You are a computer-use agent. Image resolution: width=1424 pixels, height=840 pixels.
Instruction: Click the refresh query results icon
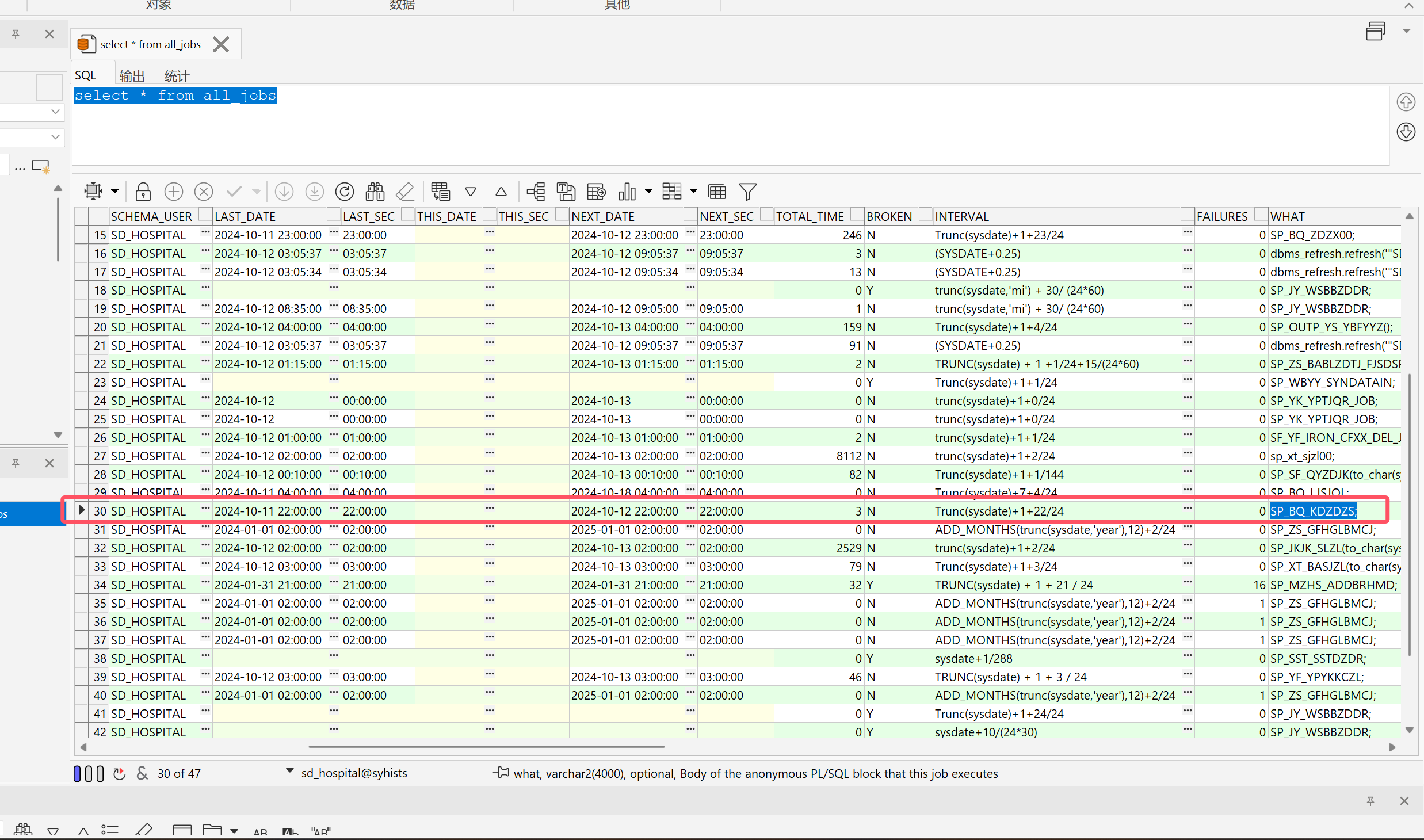(x=345, y=192)
